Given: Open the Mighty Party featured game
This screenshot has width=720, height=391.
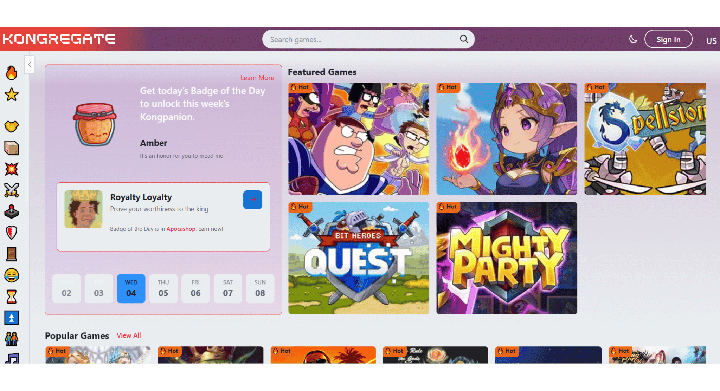Looking at the screenshot, I should (x=506, y=258).
